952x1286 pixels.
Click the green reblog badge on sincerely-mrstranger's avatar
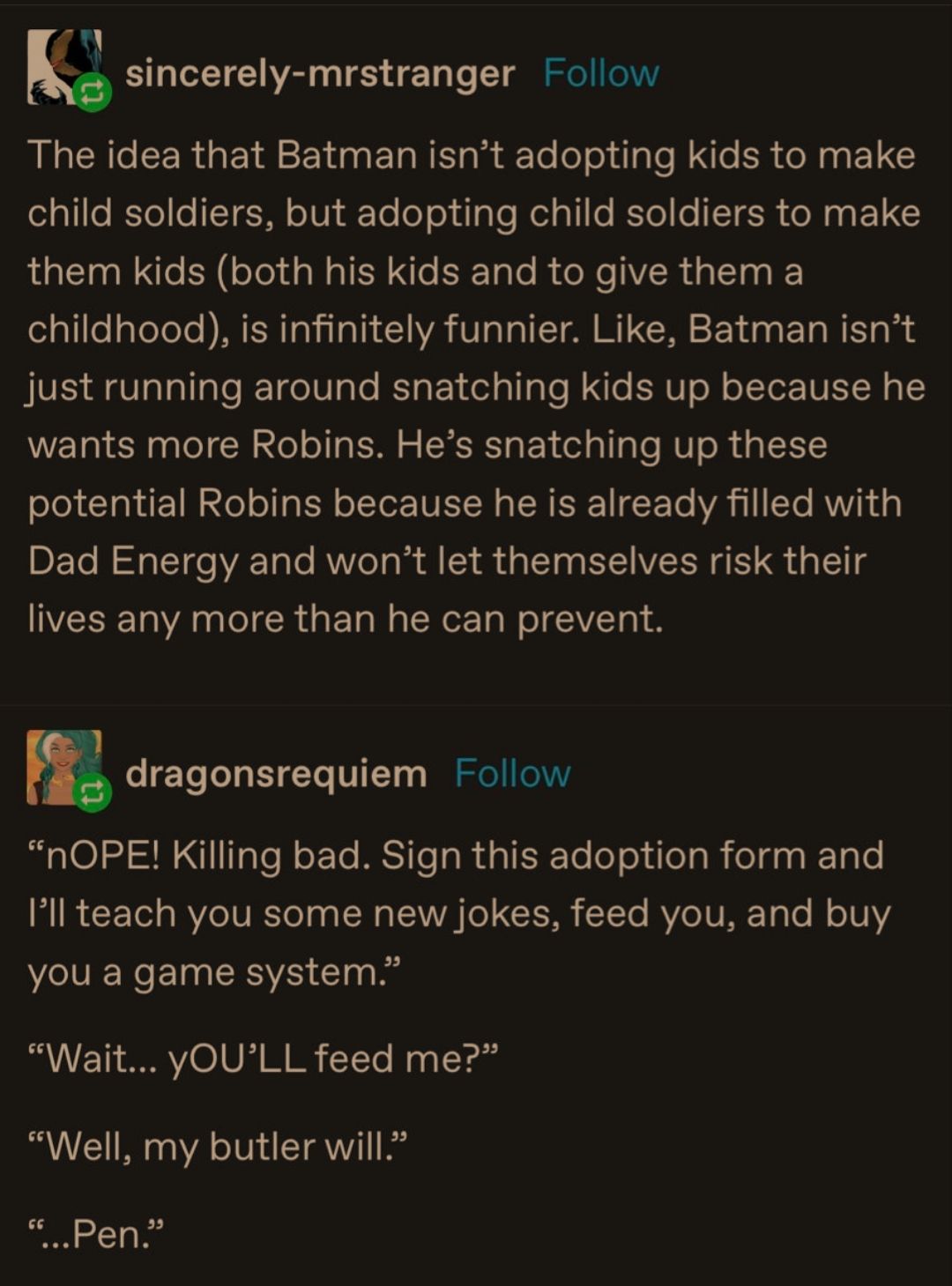click(92, 93)
